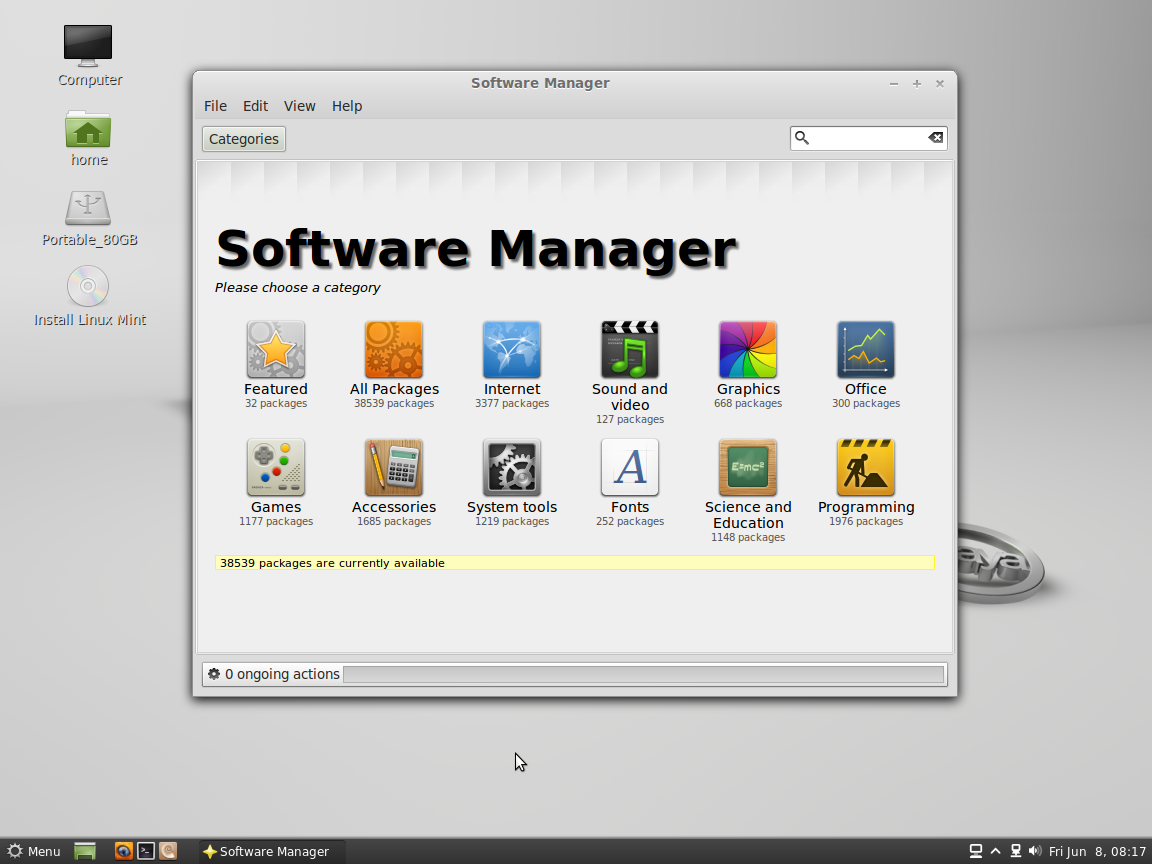The height and width of the screenshot is (864, 1152).
Task: Click the ongoing actions gear icon
Action: point(214,674)
